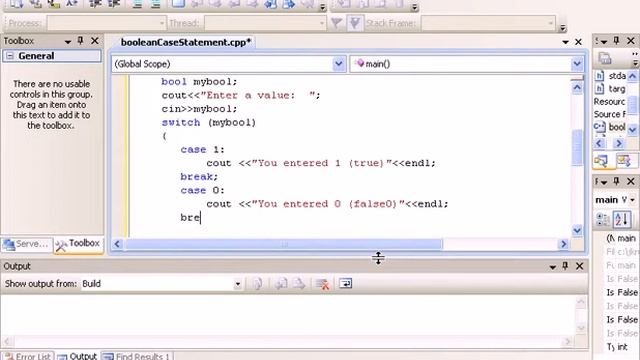
Task: Close the booleanCaseStatement.cpp document
Action: 578,42
